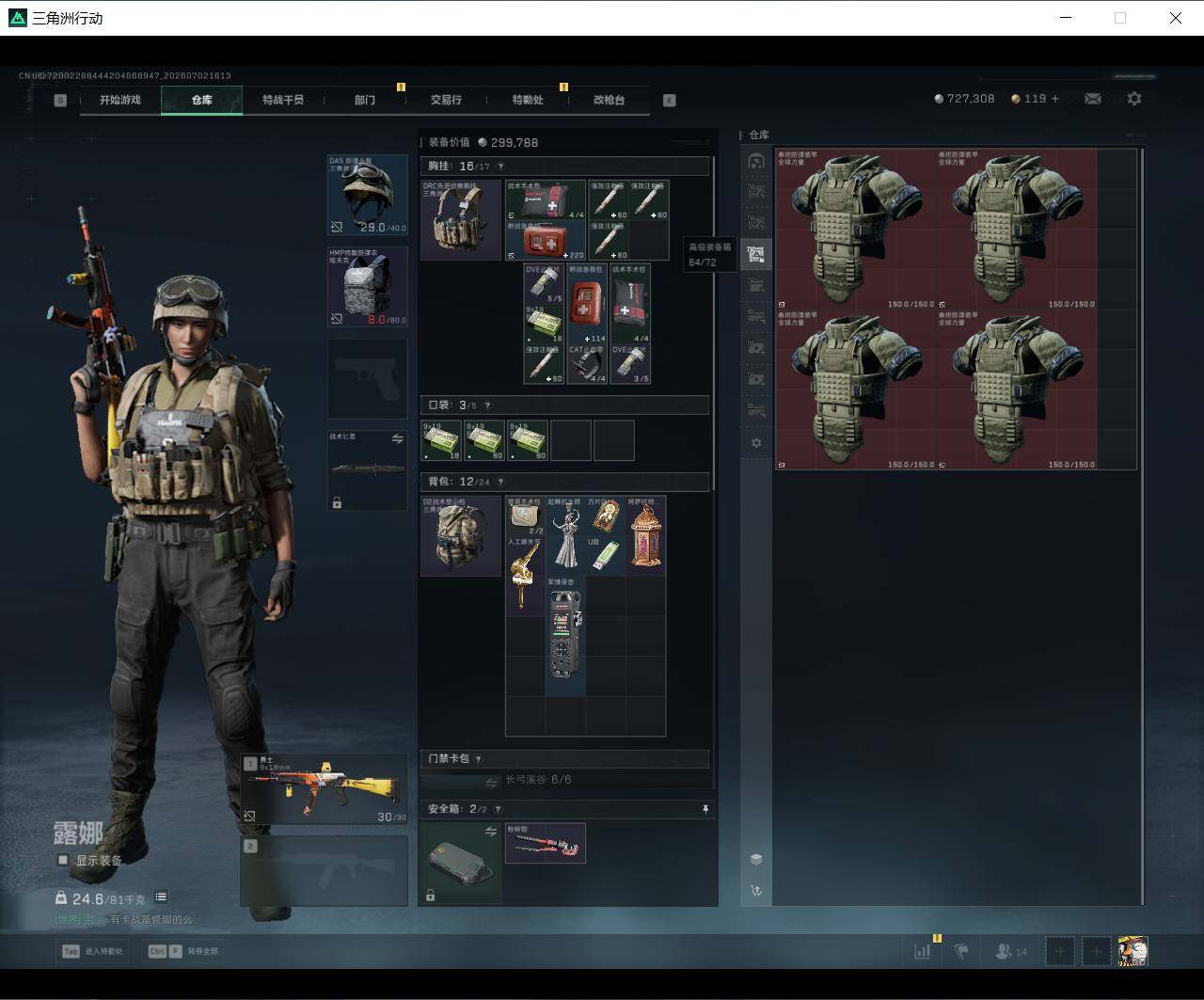Click the empty weapon slot 2
1204x1000 pixels.
325,871
